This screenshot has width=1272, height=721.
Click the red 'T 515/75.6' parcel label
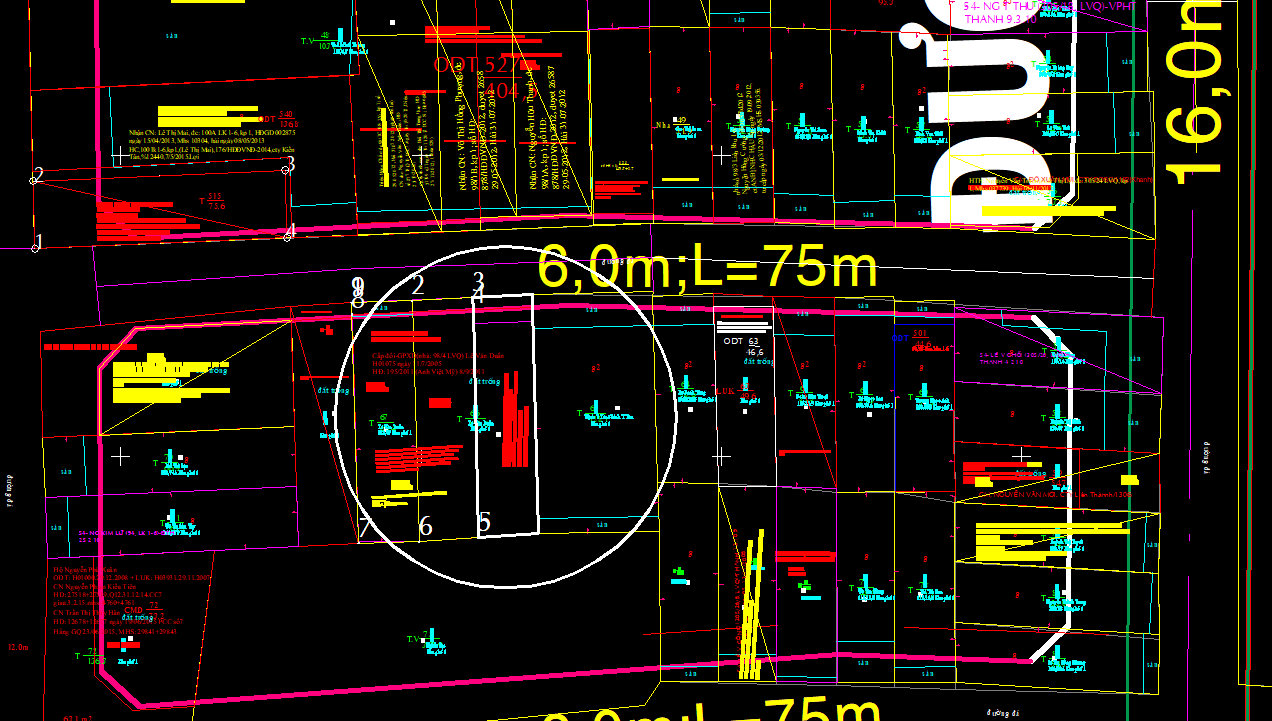213,201
